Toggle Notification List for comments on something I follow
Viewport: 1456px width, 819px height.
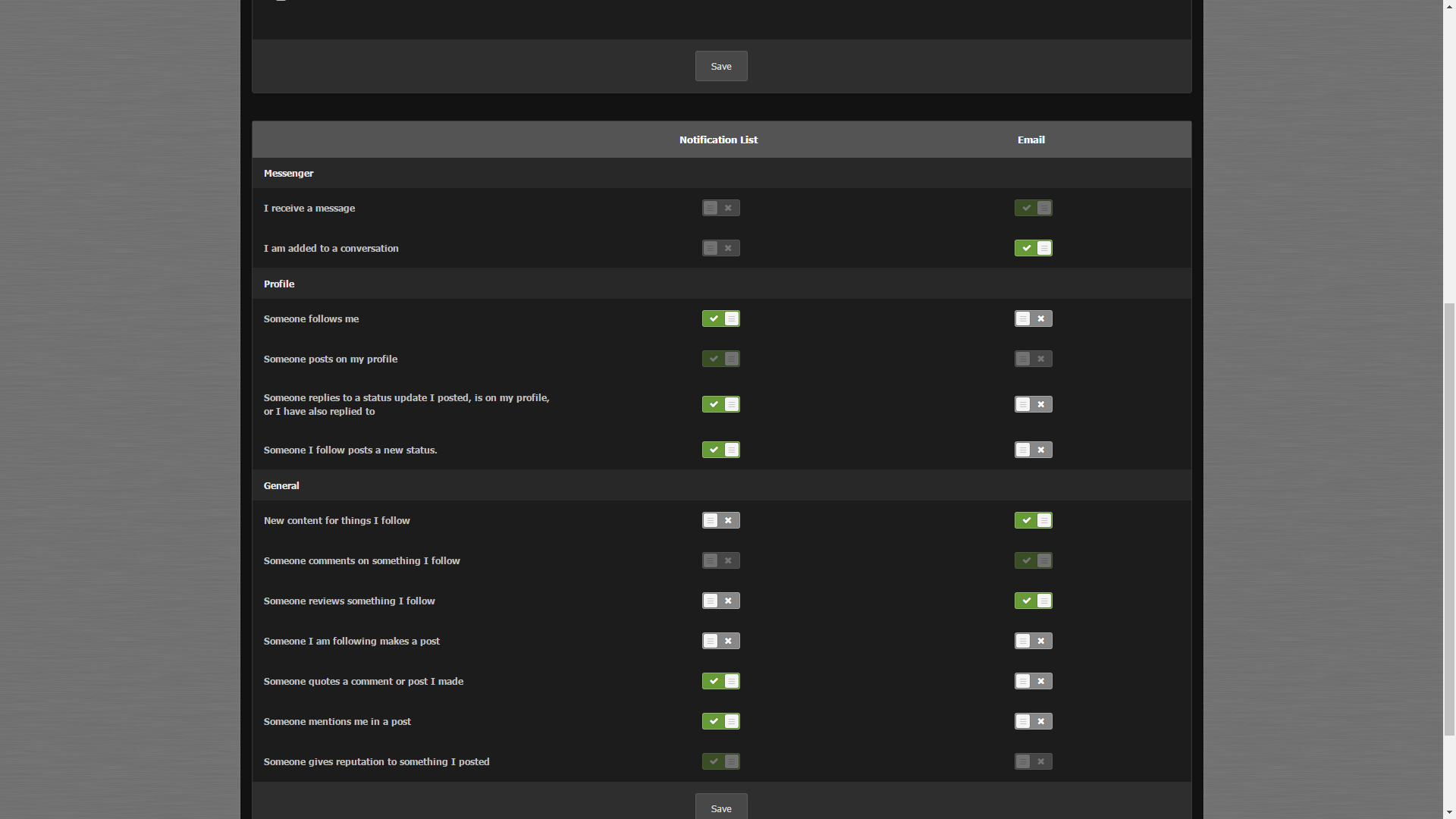(720, 560)
